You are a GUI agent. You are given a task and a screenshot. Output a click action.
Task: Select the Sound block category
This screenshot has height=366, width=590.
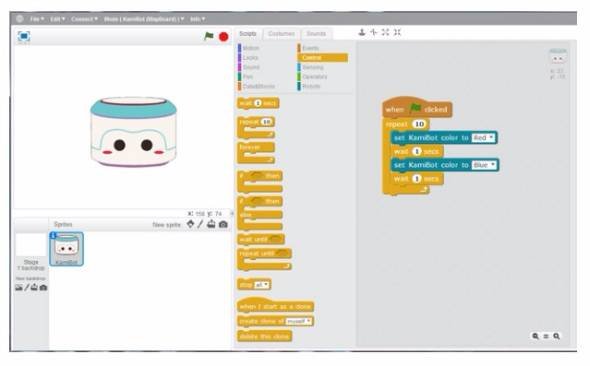tap(249, 67)
